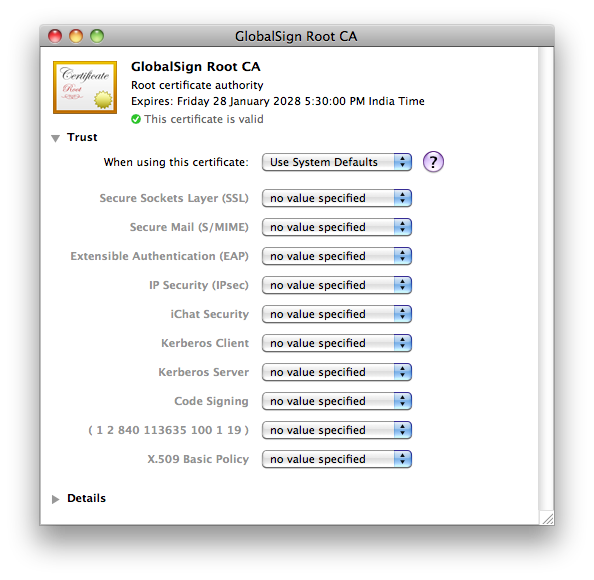Open the Kerberos Server dropdown
This screenshot has height=580, width=594.
point(336,372)
